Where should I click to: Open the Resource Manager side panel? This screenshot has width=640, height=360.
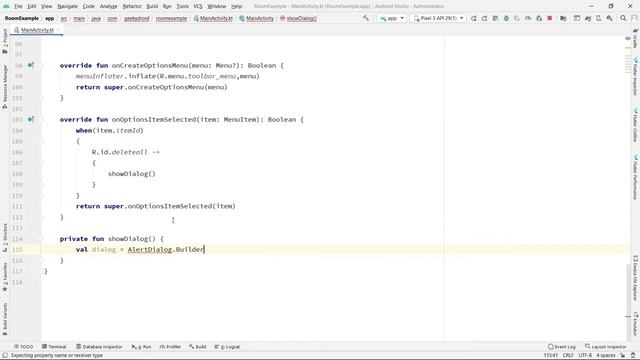point(5,87)
